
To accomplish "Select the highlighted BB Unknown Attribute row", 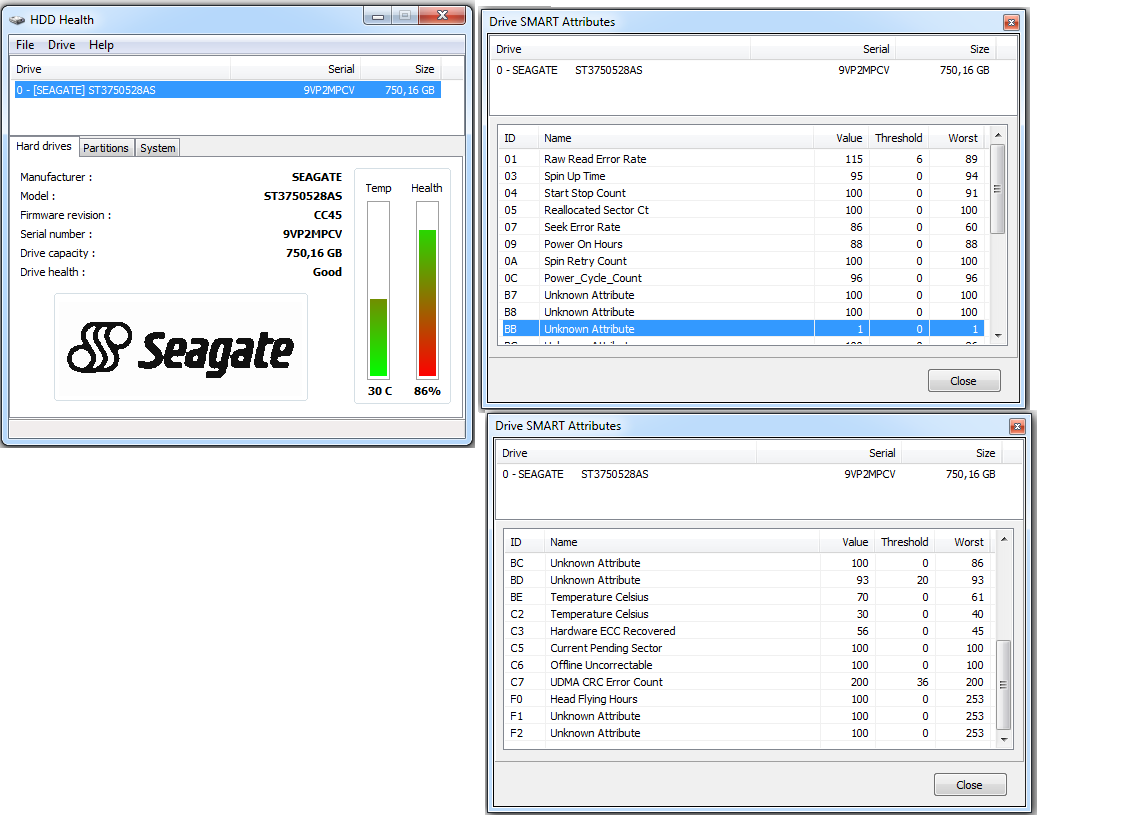I will (x=742, y=329).
